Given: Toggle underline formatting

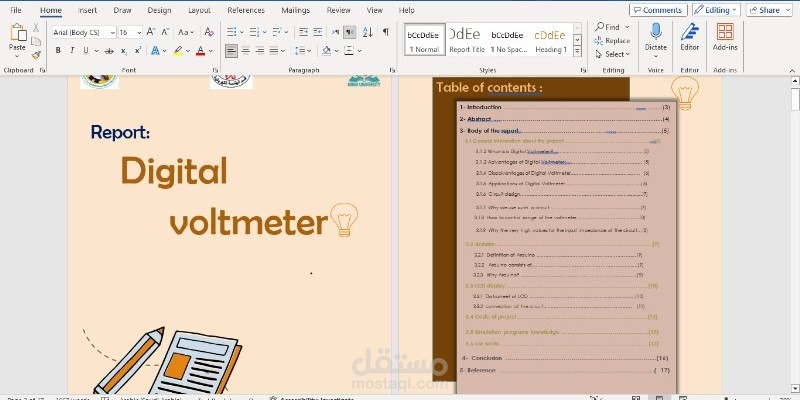Looking at the screenshot, I should [x=86, y=51].
